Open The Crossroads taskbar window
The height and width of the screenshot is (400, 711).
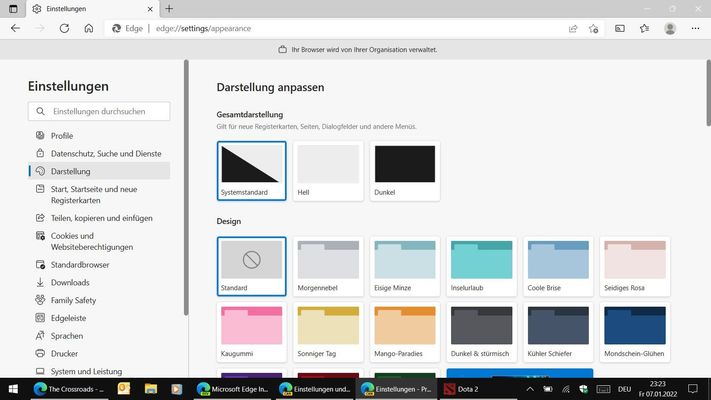pos(69,389)
